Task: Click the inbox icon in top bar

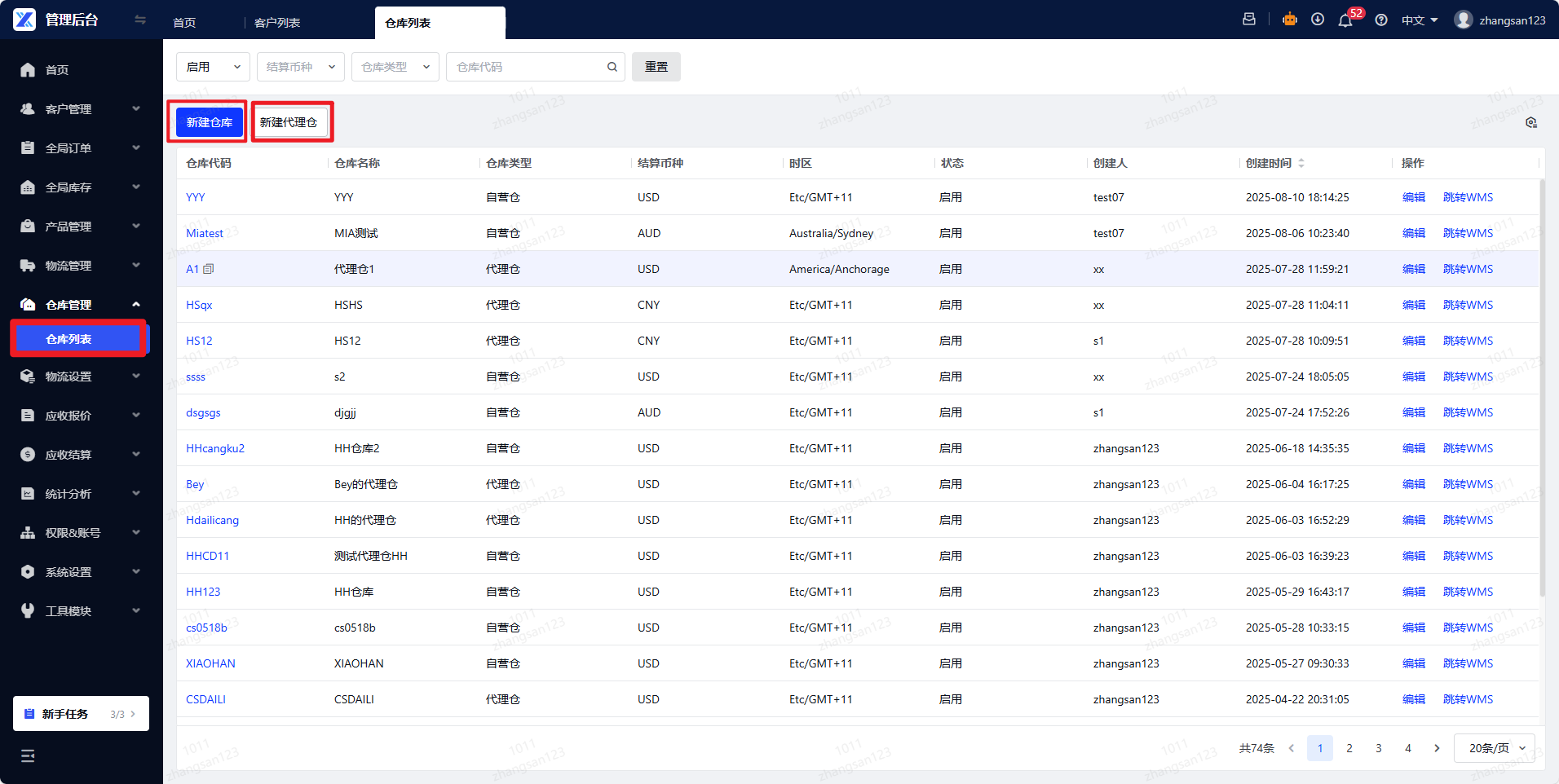Action: click(1249, 20)
